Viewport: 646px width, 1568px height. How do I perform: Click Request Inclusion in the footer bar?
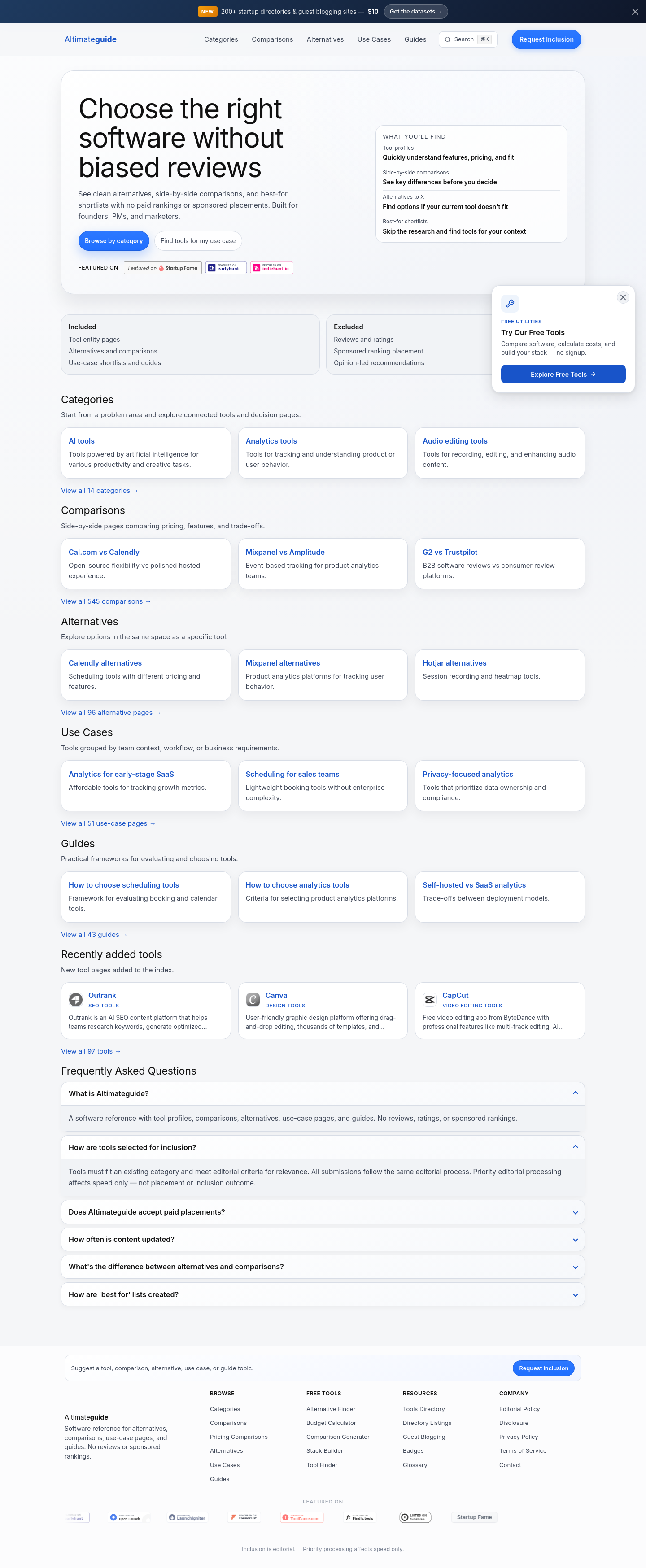tap(543, 1368)
